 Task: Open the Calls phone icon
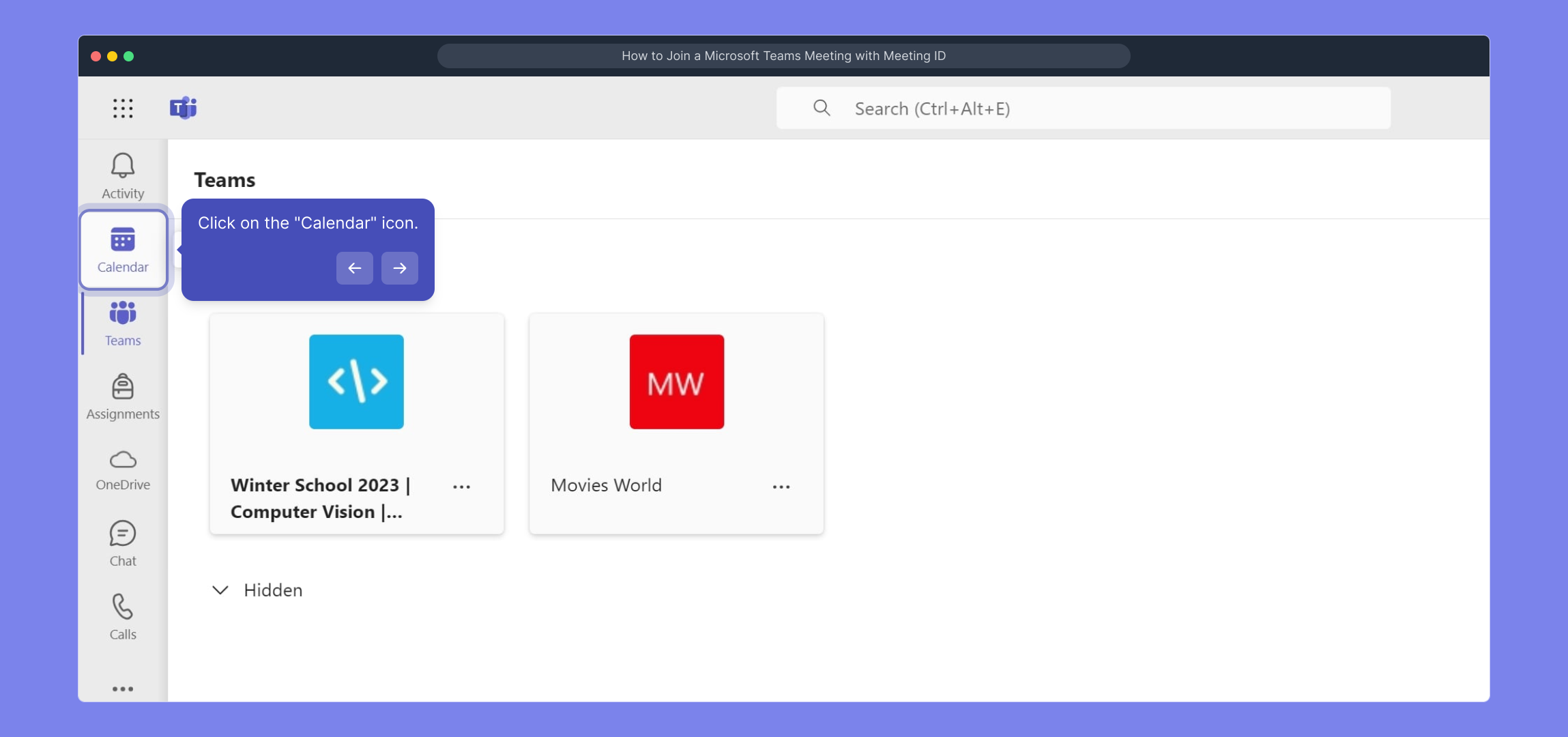(x=123, y=616)
